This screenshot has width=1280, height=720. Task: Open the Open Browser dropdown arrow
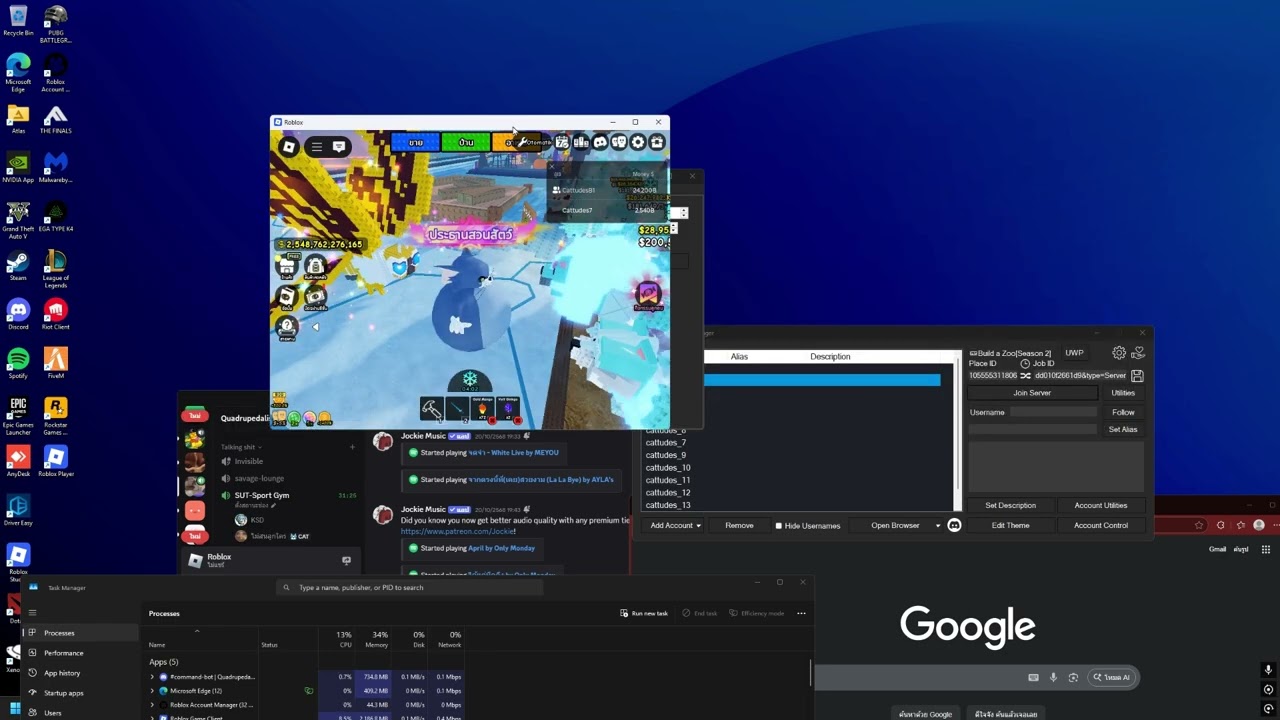coord(938,525)
